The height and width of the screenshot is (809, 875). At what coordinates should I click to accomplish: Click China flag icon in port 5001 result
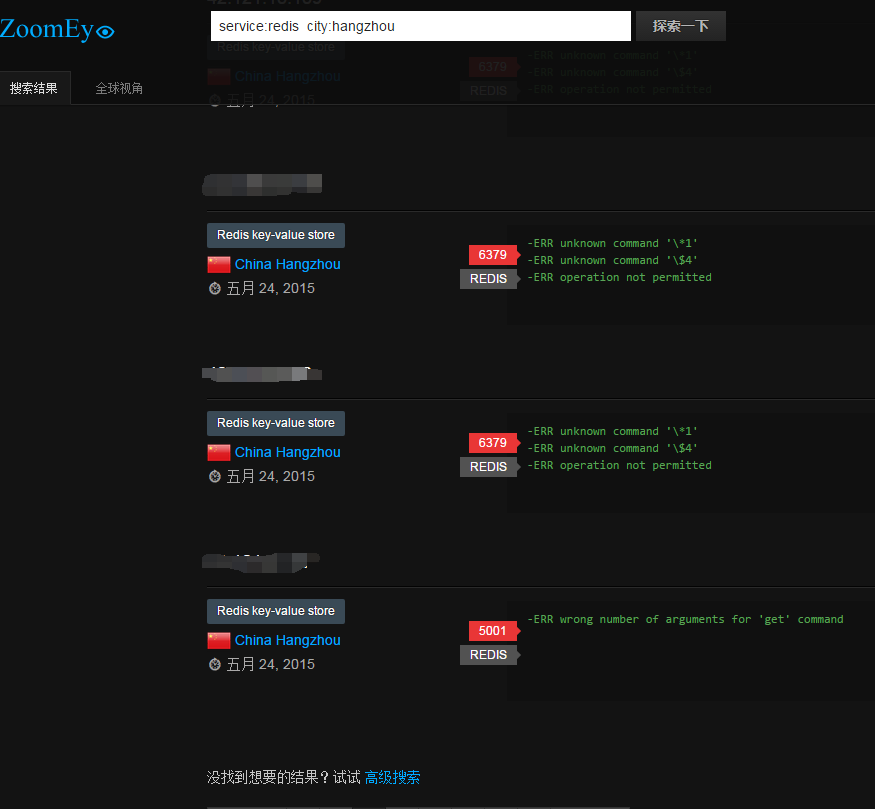218,641
